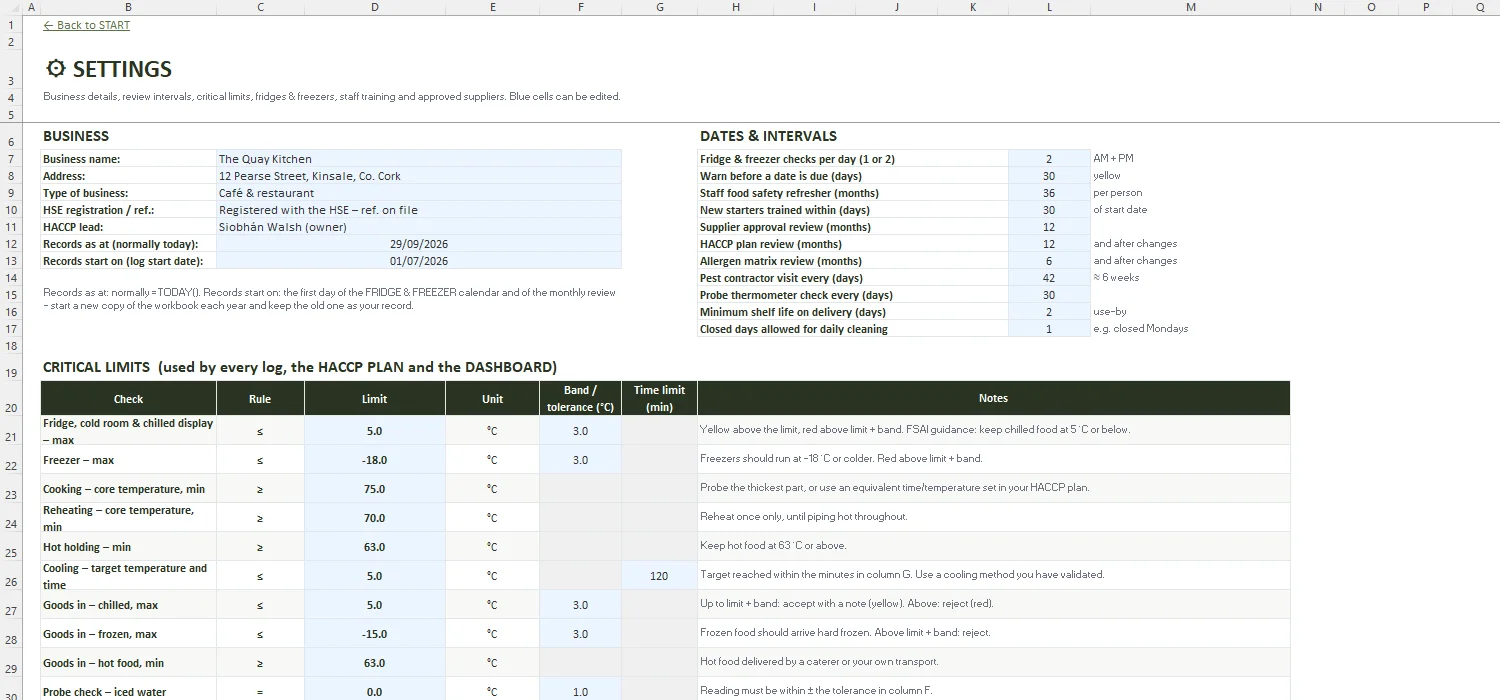Select the CRITICAL LIMITS section heading
Screen dimensions: 1500x700
point(299,367)
